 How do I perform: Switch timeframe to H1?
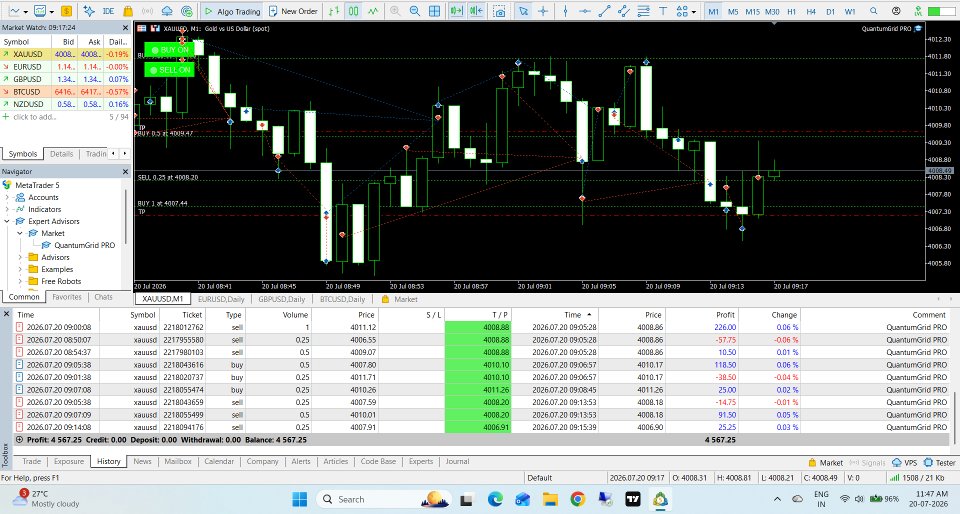pyautogui.click(x=792, y=11)
